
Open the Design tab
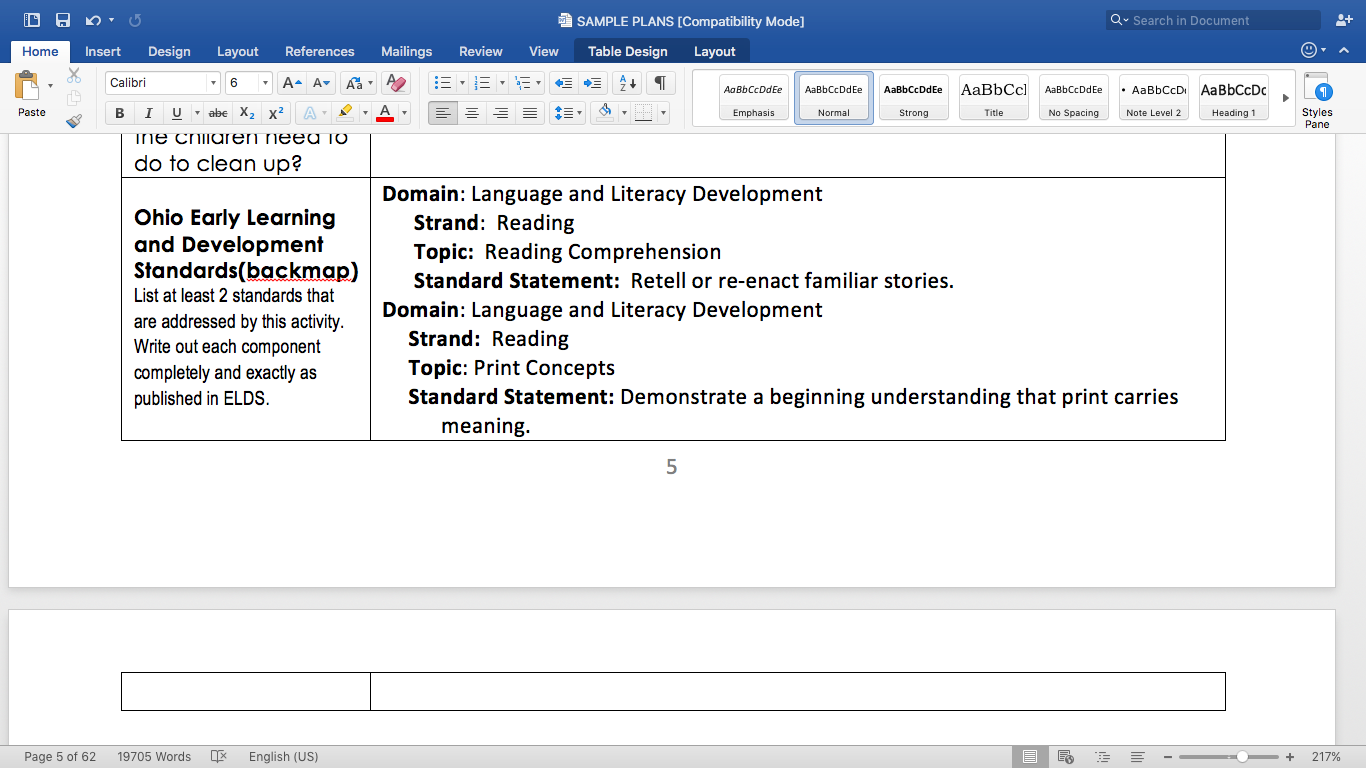point(169,51)
